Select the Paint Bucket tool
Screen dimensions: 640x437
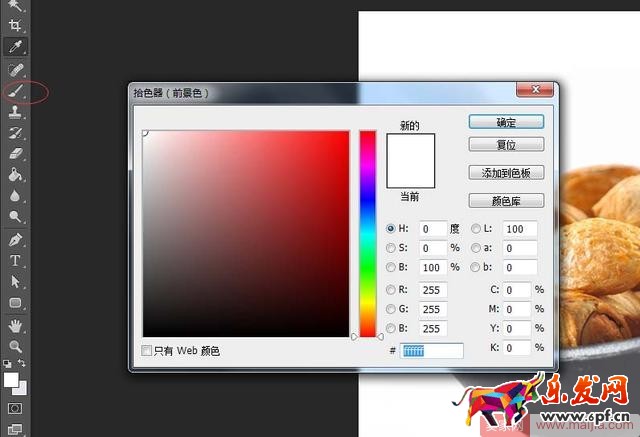point(15,175)
